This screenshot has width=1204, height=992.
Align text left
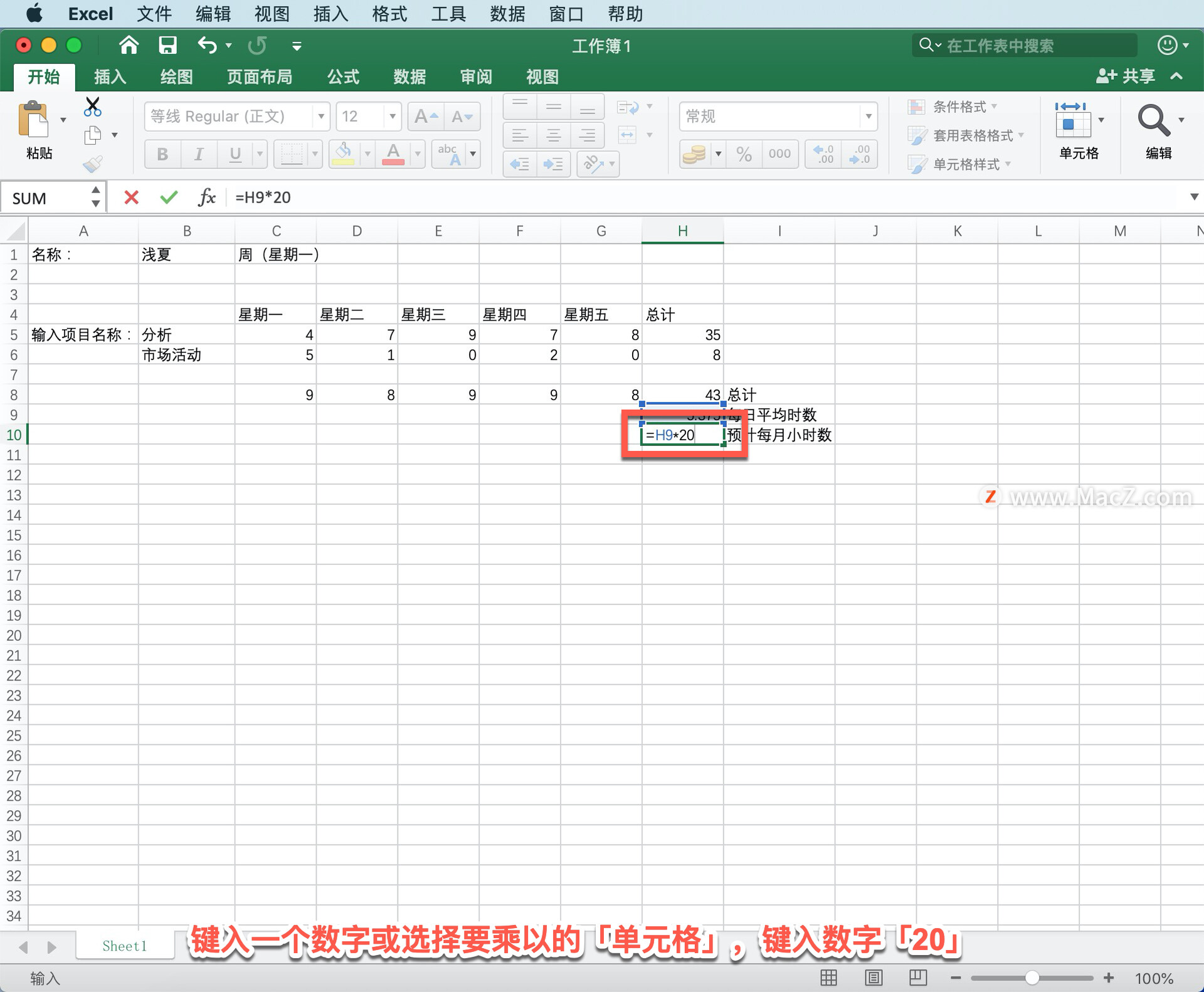pyautogui.click(x=520, y=135)
